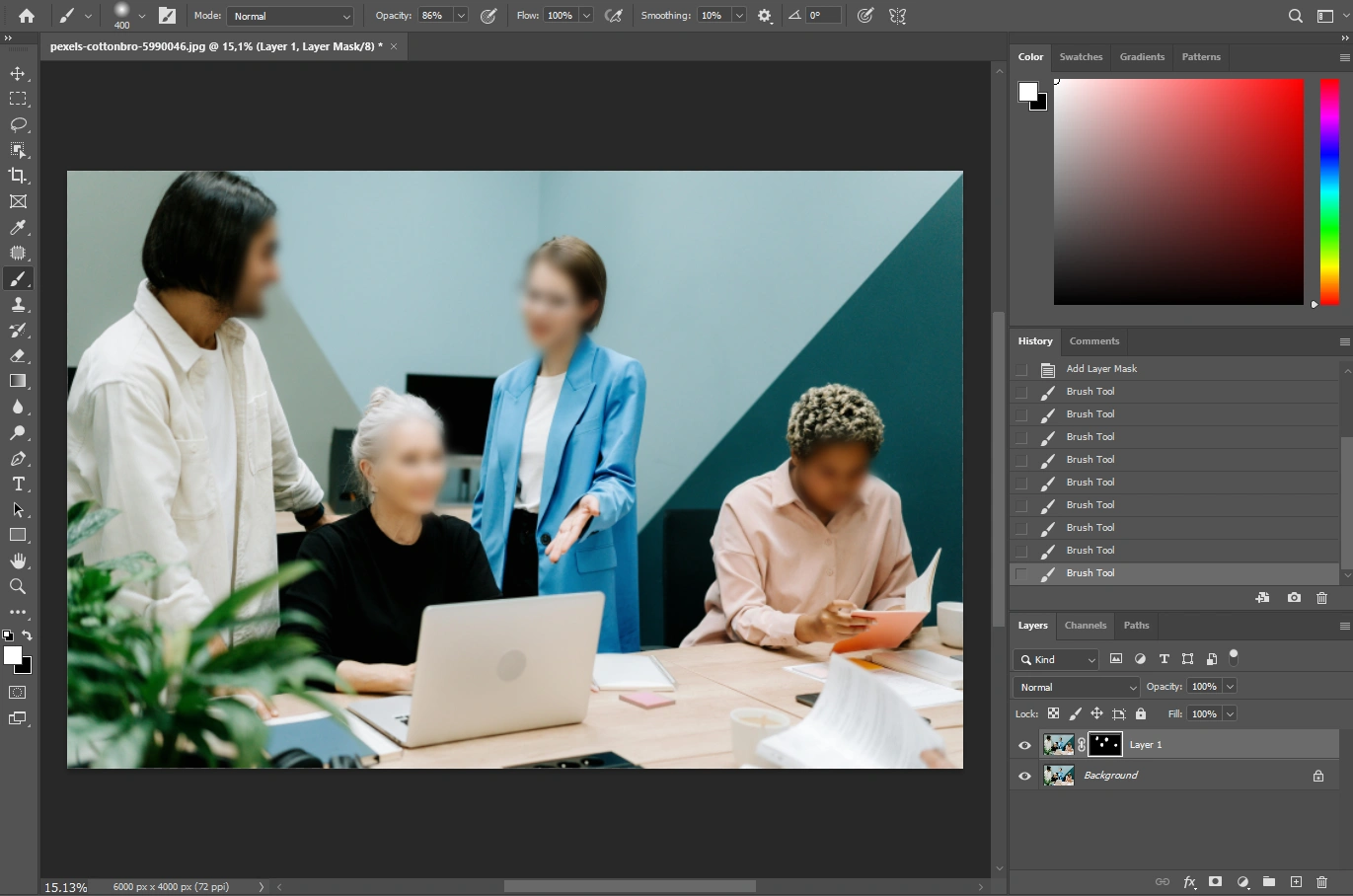Screen dimensions: 1353x896
Task: Select the Eyedropper tool
Action: tap(18, 227)
